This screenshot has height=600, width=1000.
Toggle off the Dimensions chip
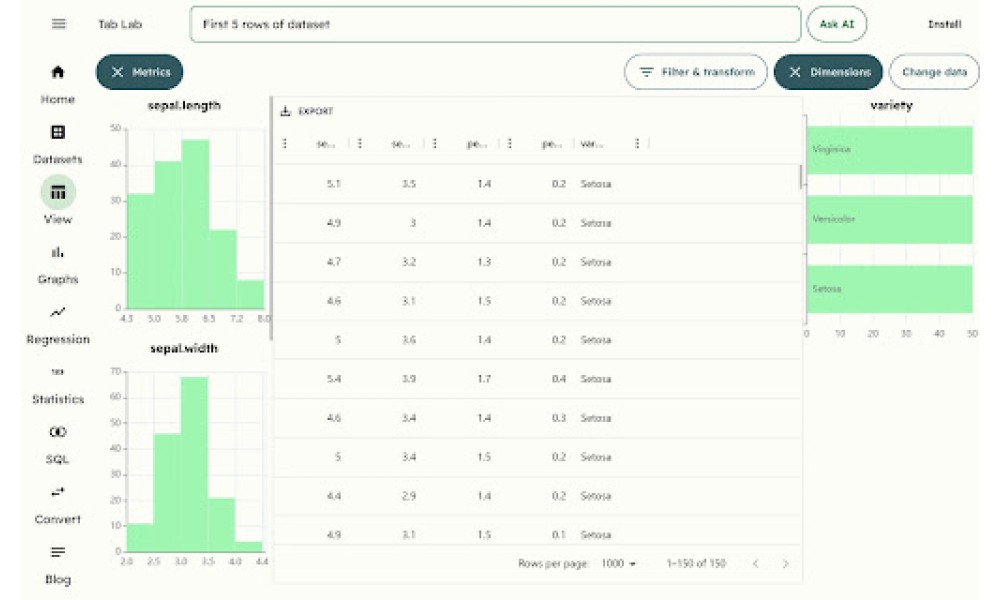point(828,72)
